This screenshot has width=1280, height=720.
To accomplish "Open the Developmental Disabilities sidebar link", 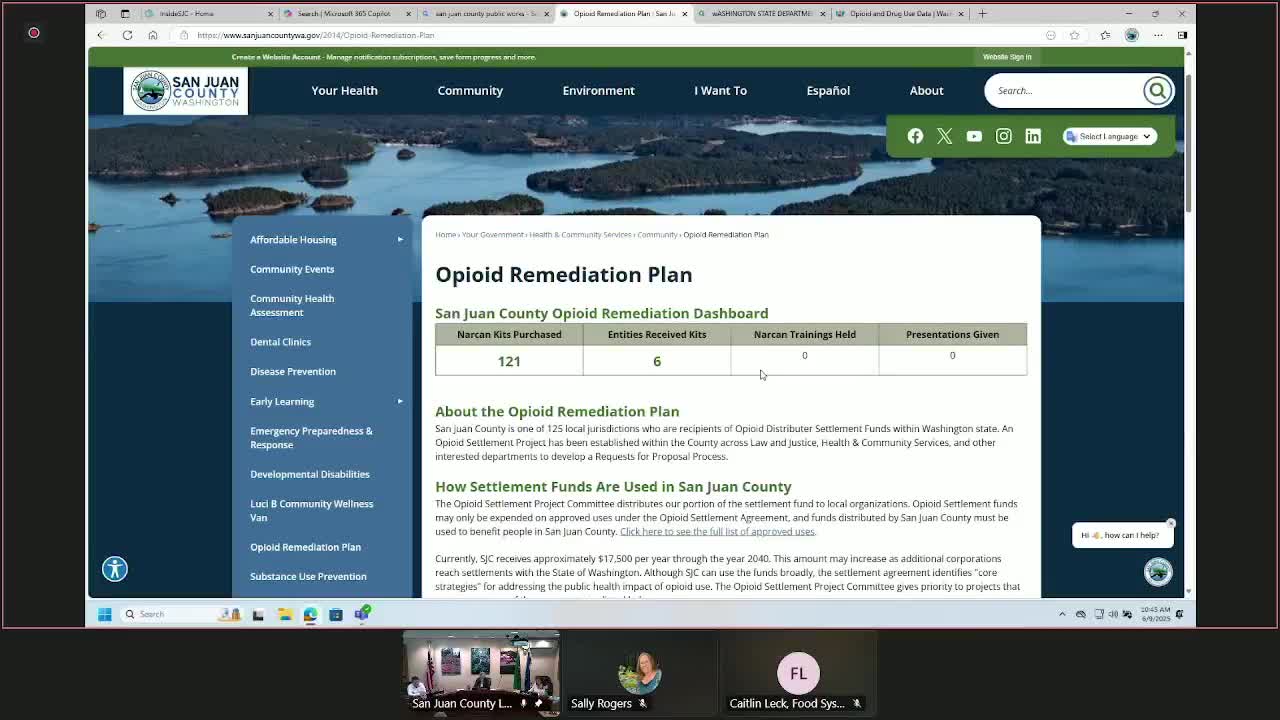I will click(x=310, y=474).
